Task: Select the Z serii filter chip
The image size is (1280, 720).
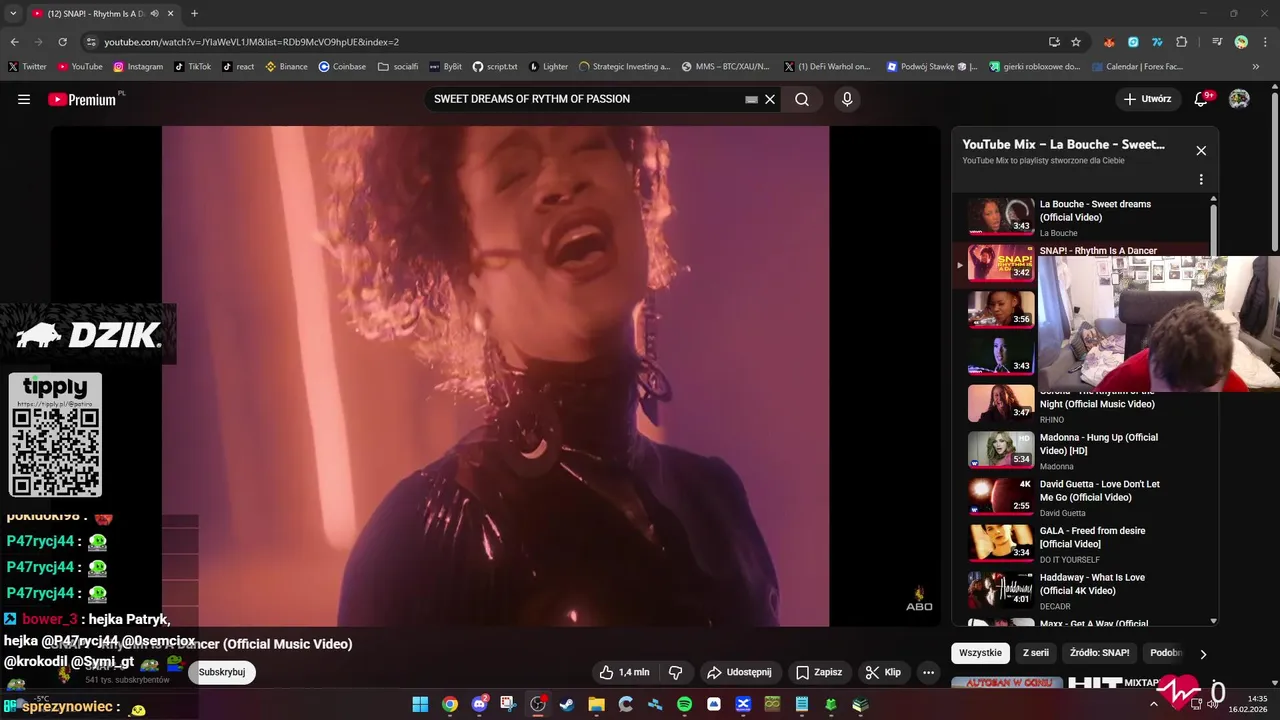Action: (x=1036, y=653)
